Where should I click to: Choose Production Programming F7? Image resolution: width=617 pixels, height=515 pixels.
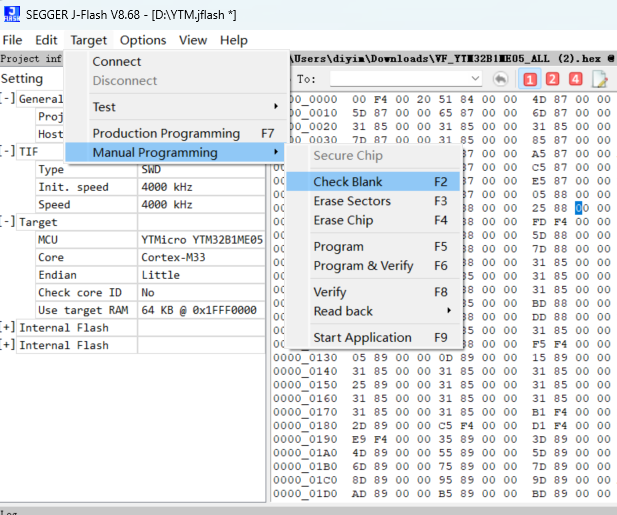pyautogui.click(x=177, y=133)
